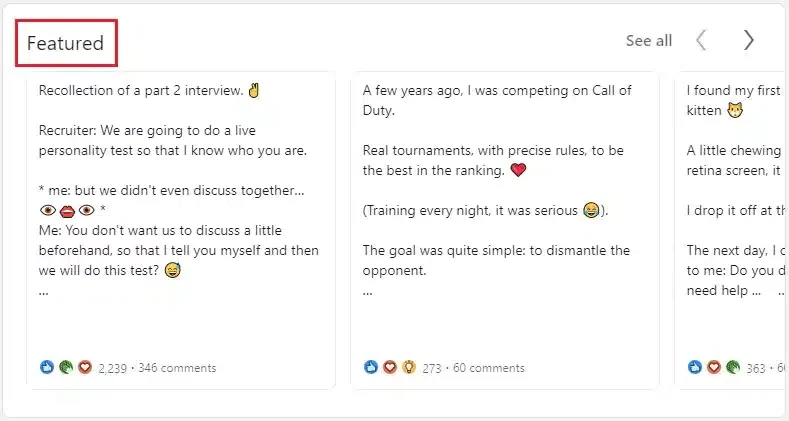Click the clapping icon on the kitten post
This screenshot has width=789, height=421.
tap(733, 367)
